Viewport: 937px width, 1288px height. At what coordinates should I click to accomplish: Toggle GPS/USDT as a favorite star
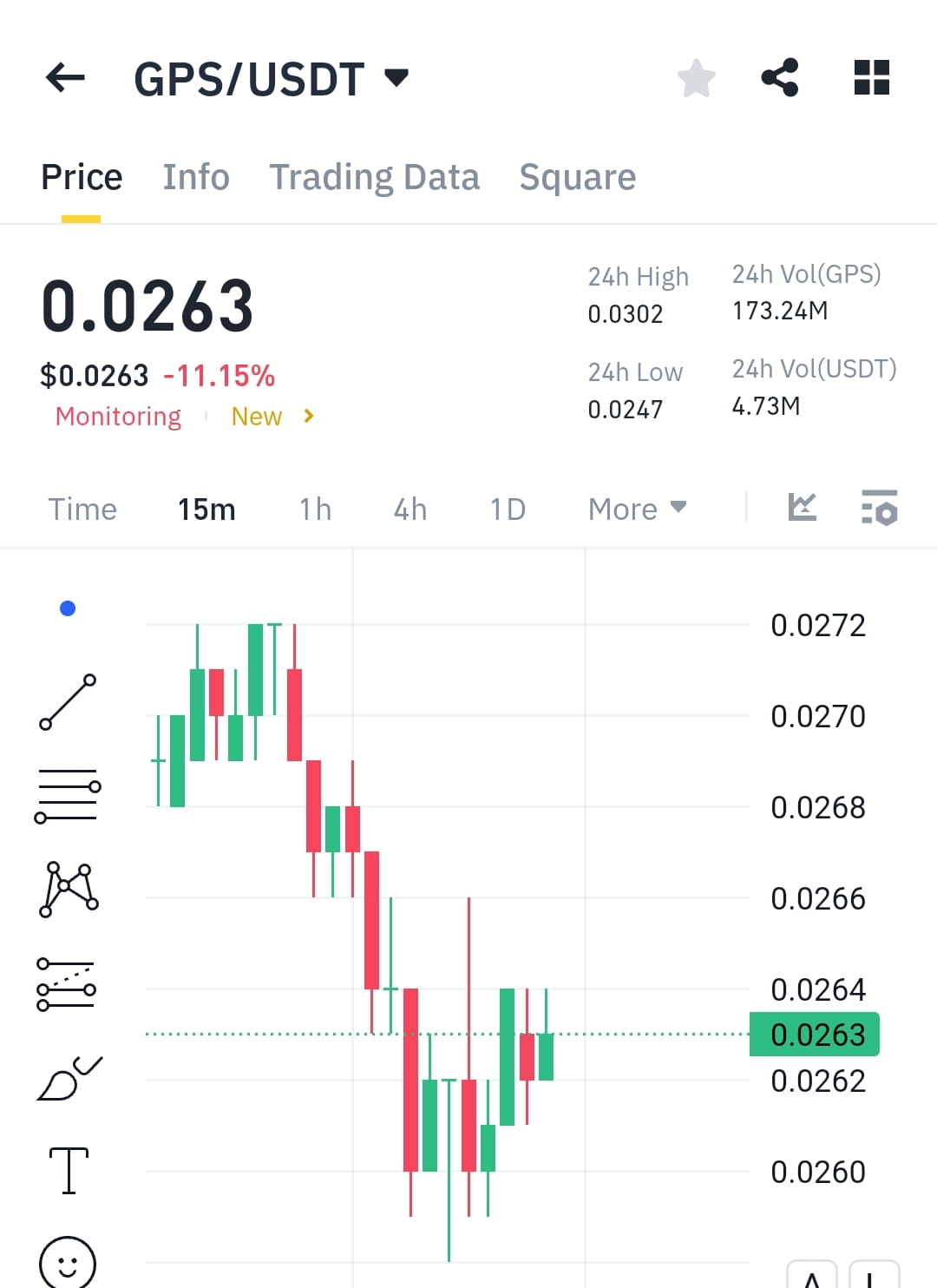[x=697, y=77]
